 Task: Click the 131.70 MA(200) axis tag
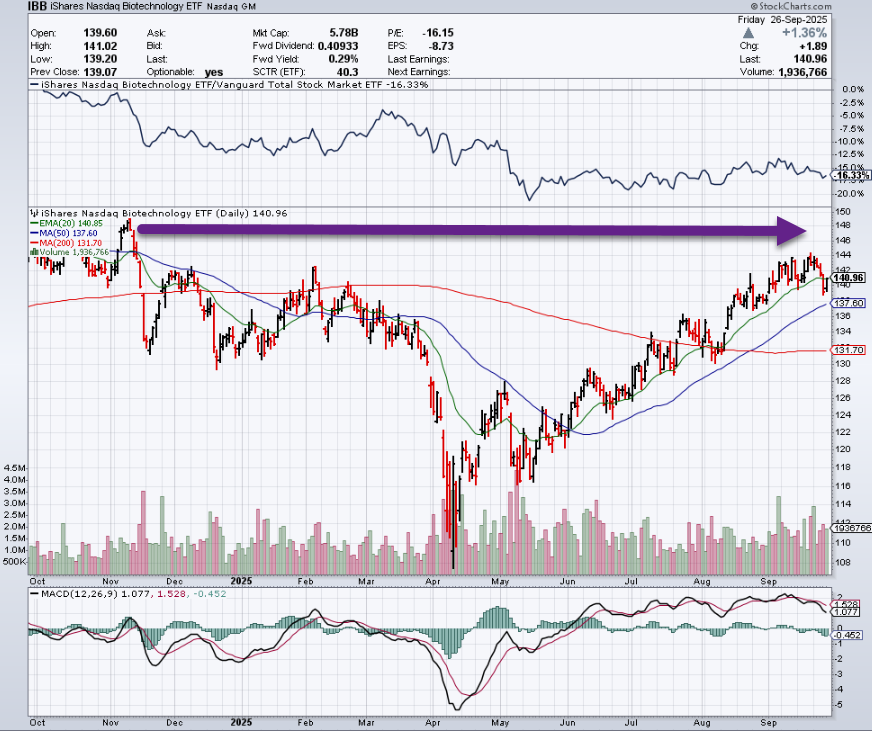[850, 349]
